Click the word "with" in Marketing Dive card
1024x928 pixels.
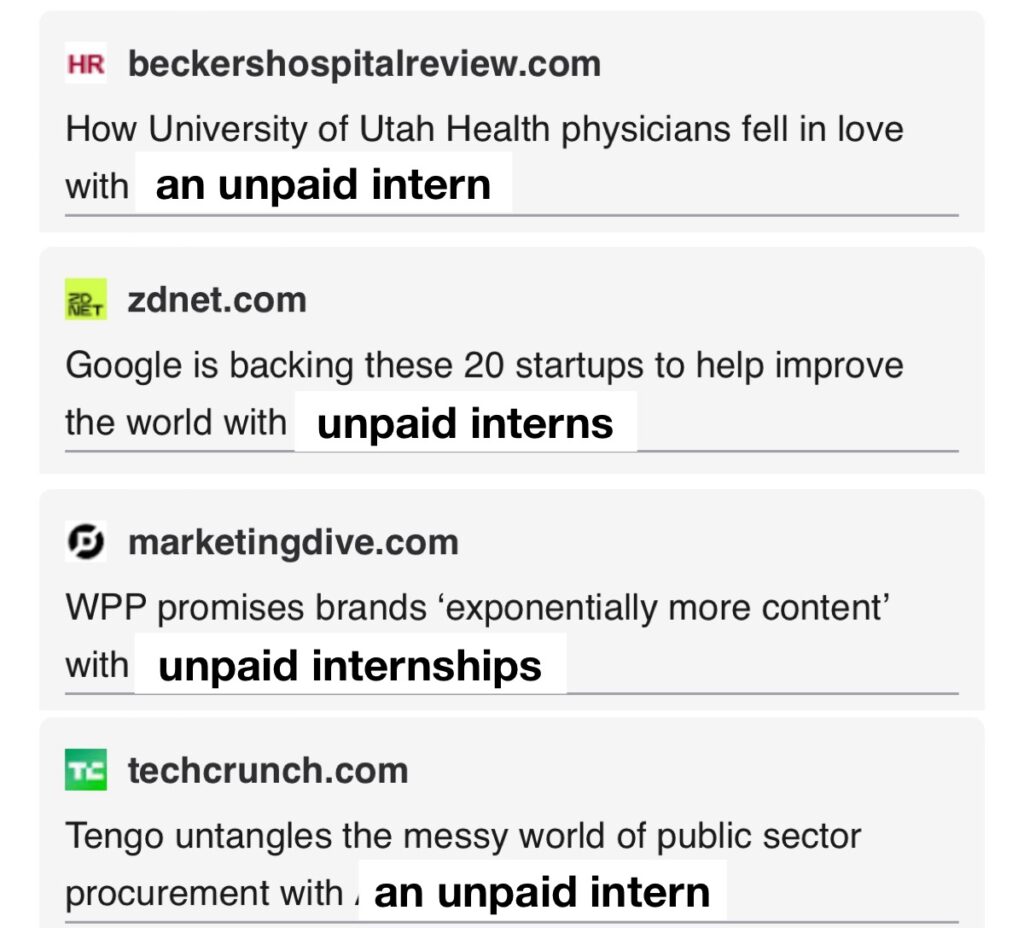(97, 665)
